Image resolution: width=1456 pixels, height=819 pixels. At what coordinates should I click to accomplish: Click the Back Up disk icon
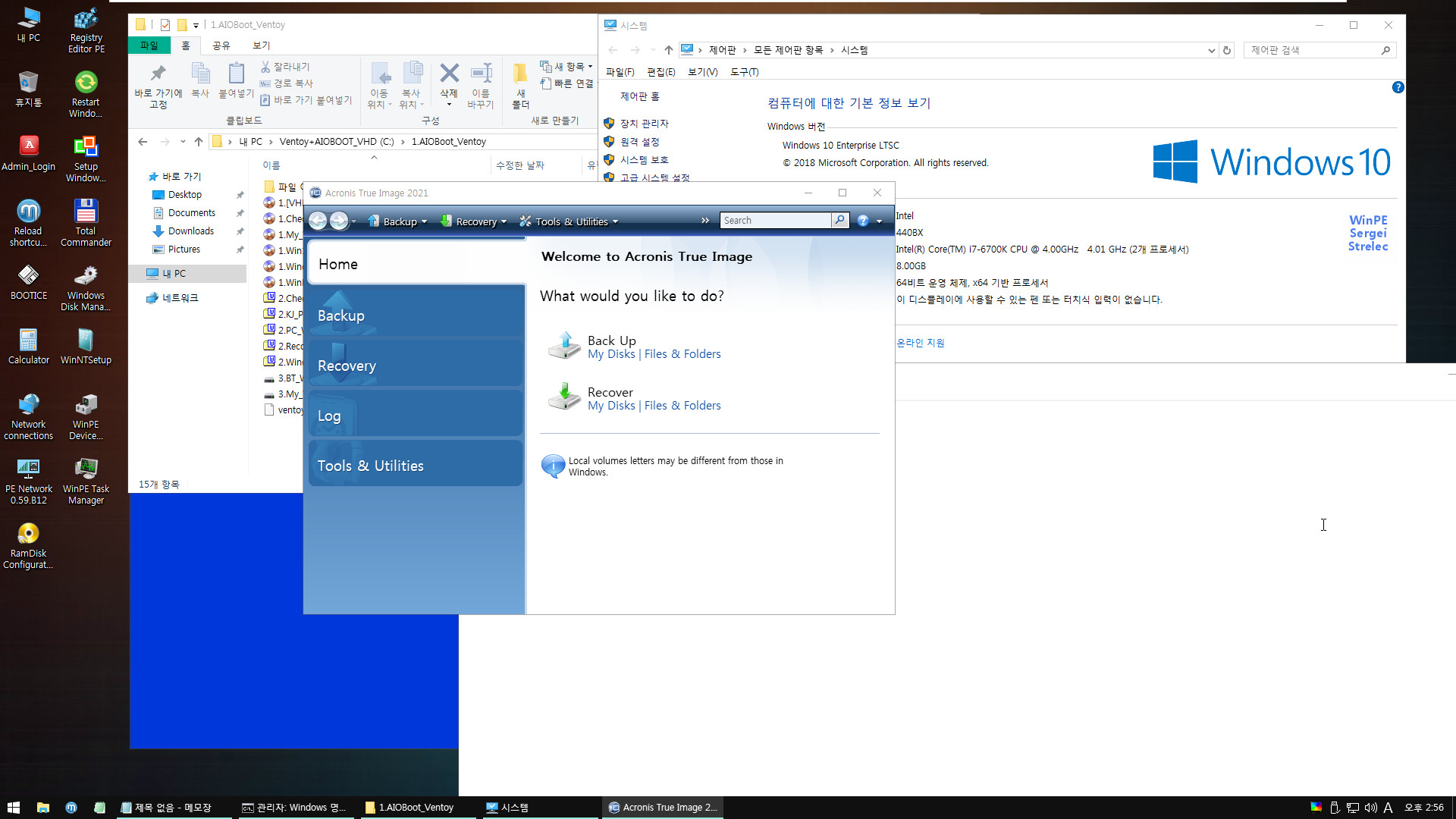coord(564,346)
